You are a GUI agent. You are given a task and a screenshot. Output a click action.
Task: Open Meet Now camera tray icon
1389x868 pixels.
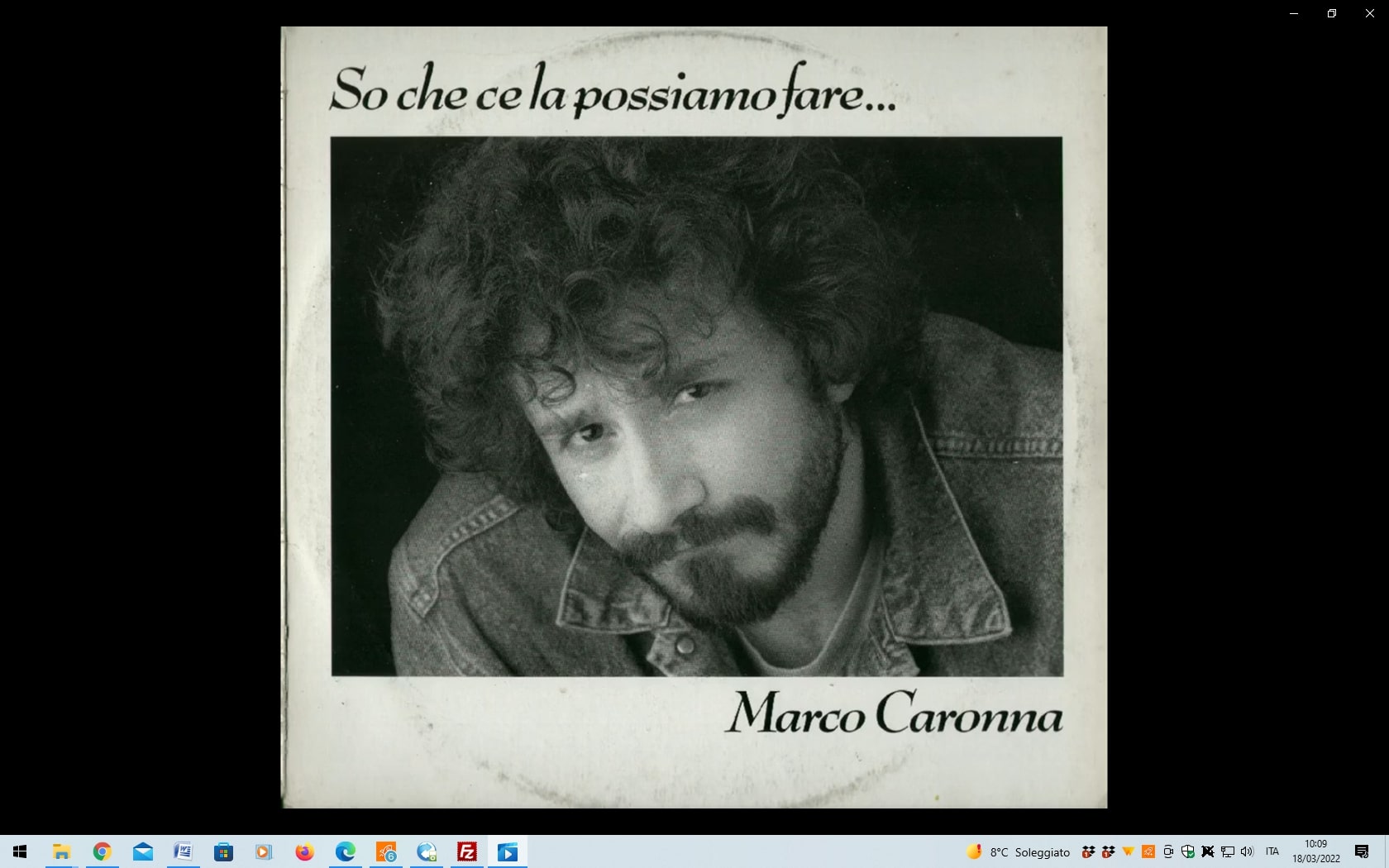coord(1168,851)
